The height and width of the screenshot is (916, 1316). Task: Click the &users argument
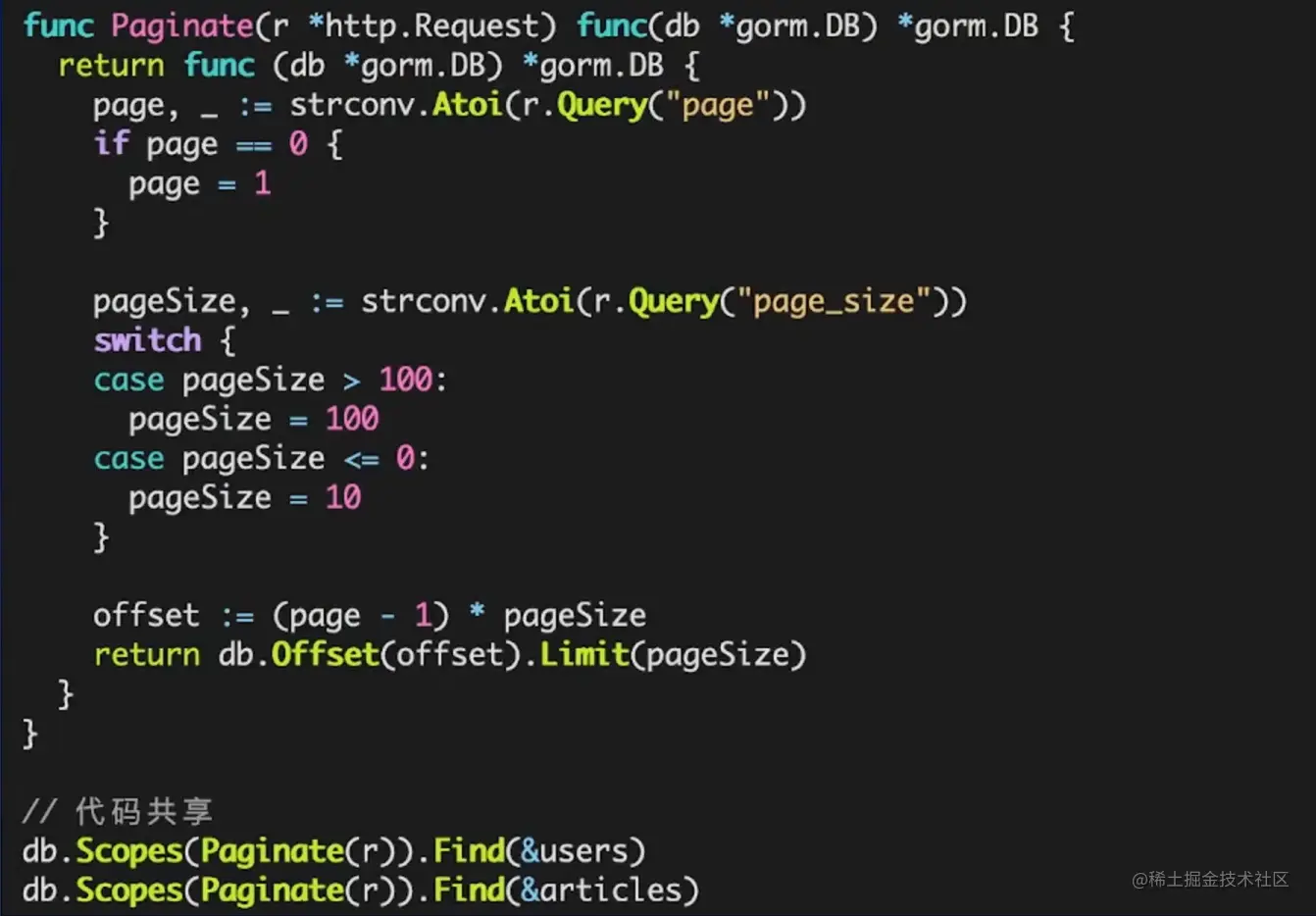coord(574,850)
